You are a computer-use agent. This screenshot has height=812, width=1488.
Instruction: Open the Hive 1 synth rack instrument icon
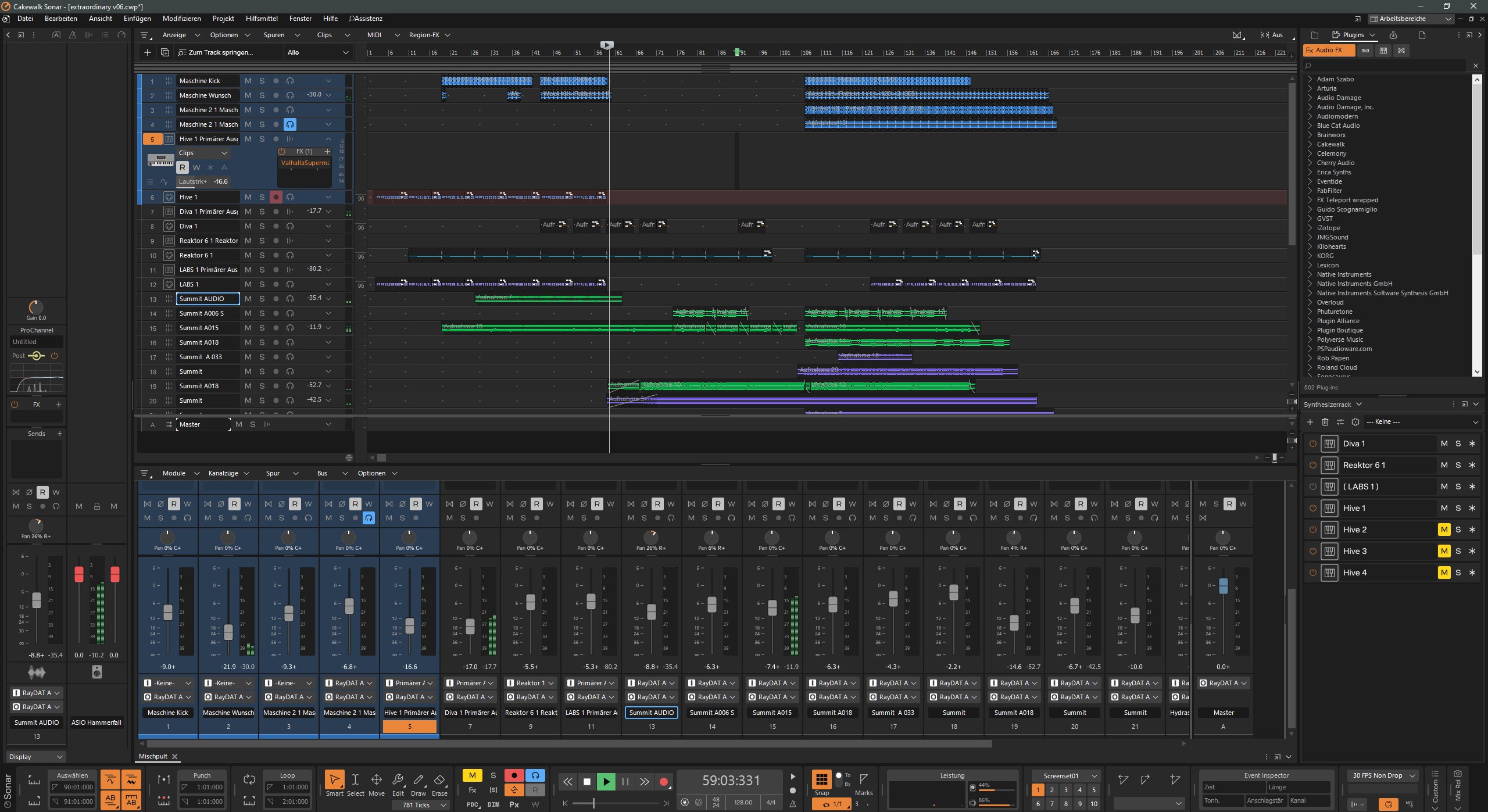click(1329, 508)
